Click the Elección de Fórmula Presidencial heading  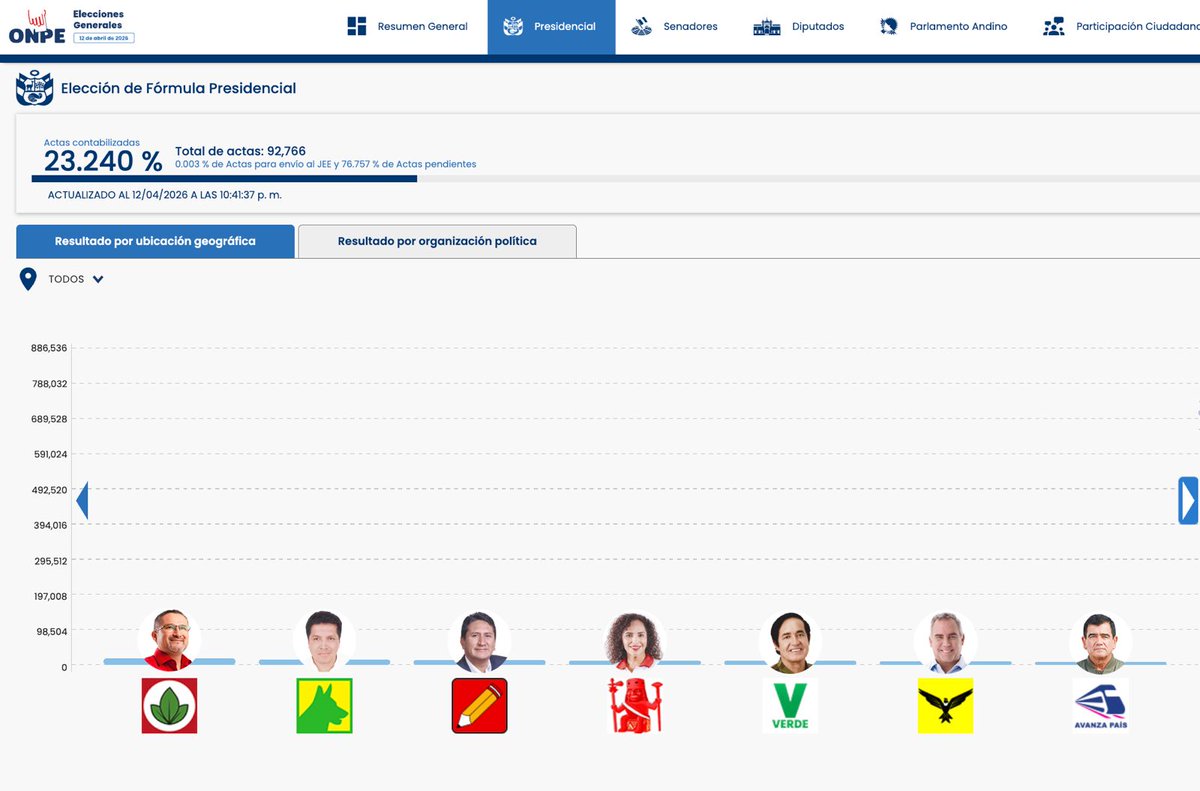click(x=179, y=88)
